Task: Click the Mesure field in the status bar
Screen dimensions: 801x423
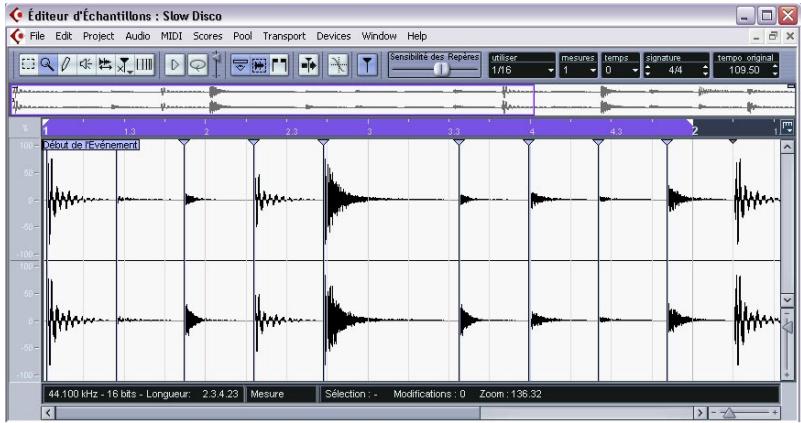Action: click(x=281, y=394)
